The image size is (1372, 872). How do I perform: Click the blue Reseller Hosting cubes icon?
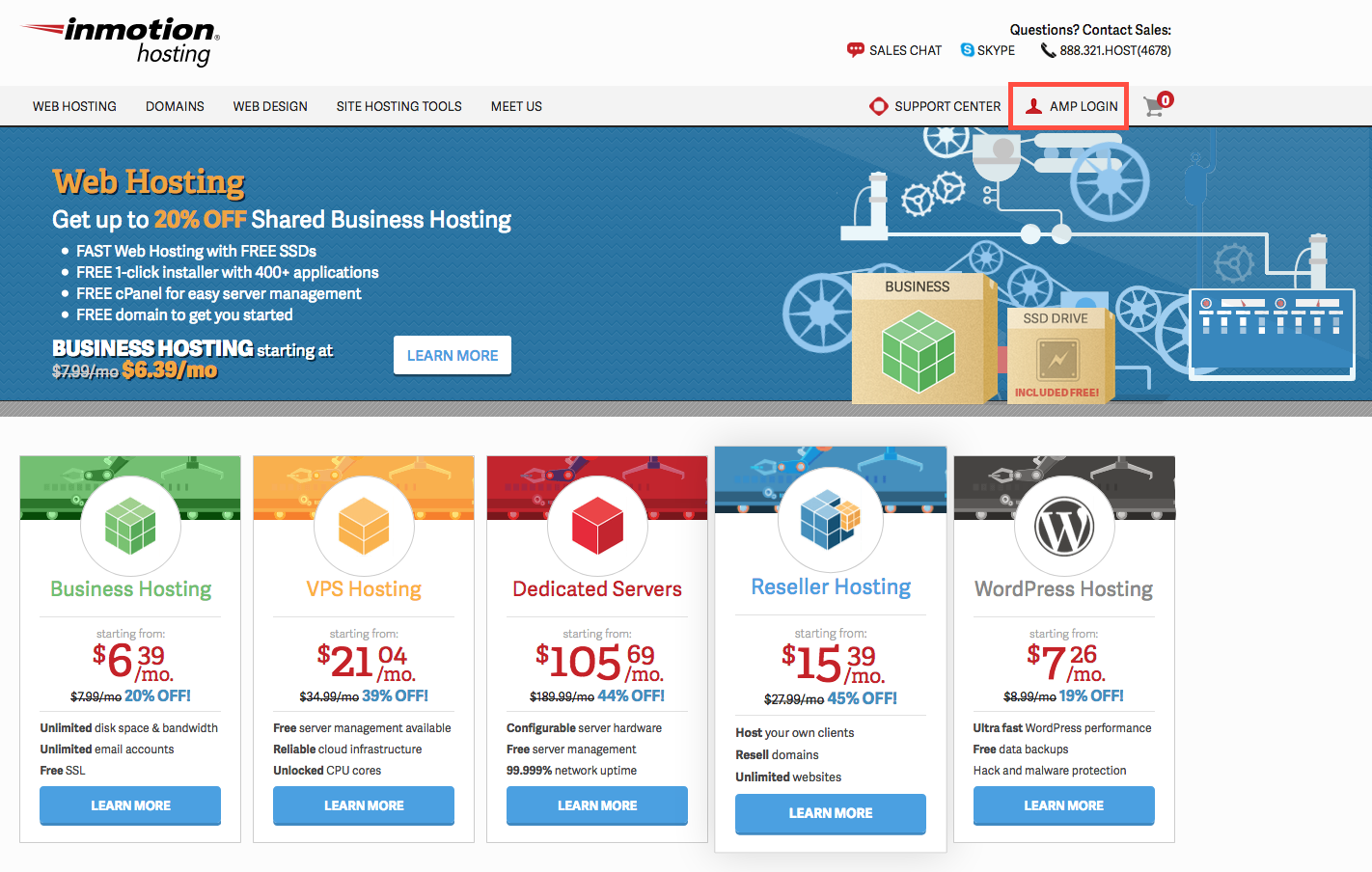coord(830,518)
